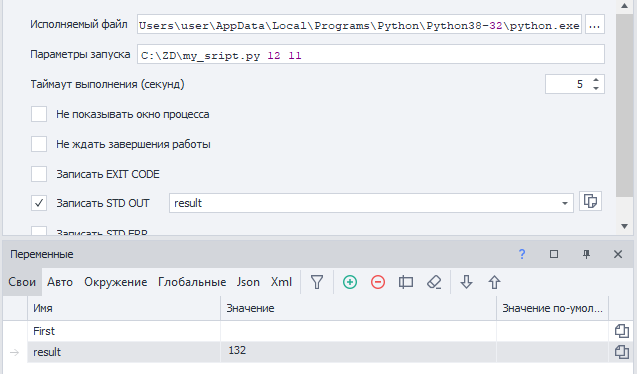Viewport: 637px width, 374px height.
Task: Increase timeout value with up stepper arrow
Action: click(596, 80)
